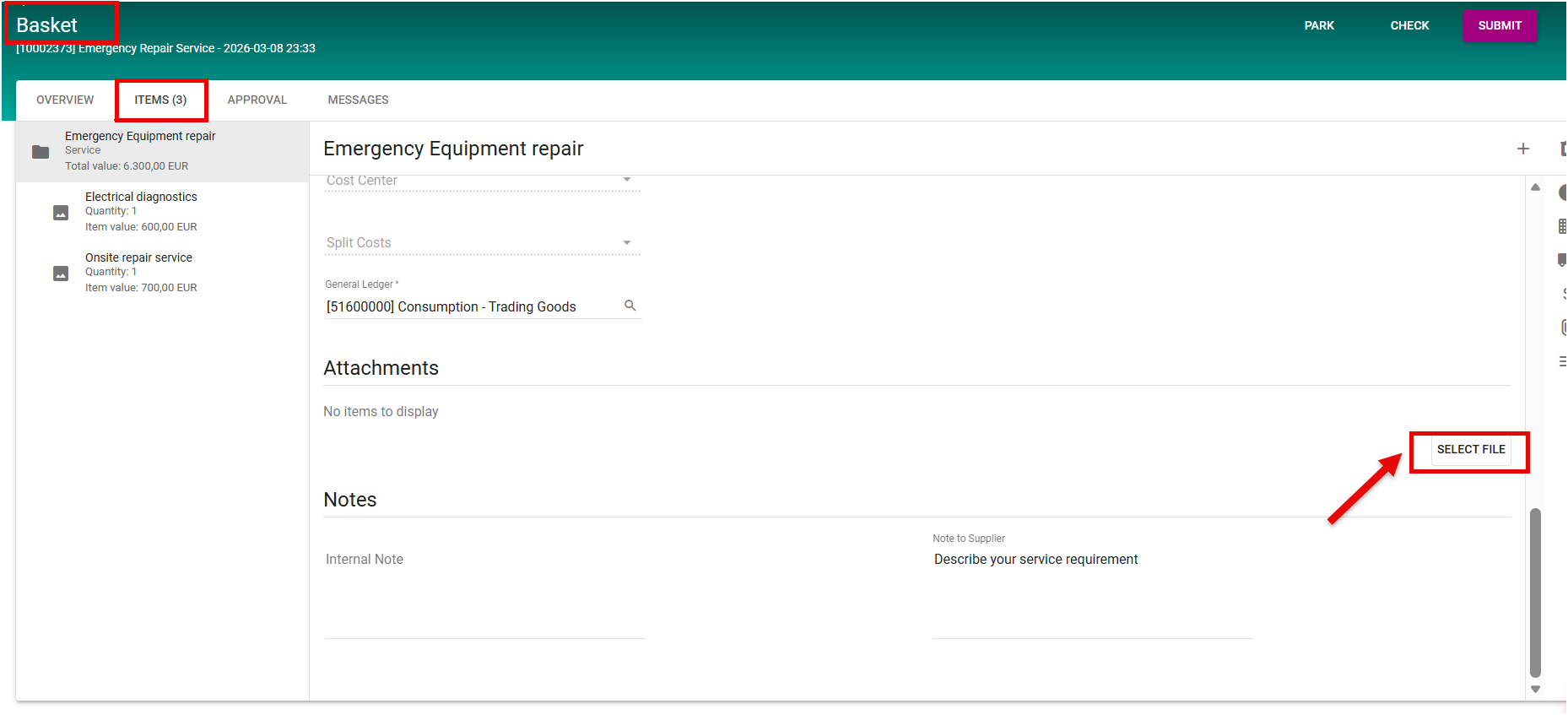Click Select File to add attachment
Screen dimensions: 1568x715
coord(1470,450)
